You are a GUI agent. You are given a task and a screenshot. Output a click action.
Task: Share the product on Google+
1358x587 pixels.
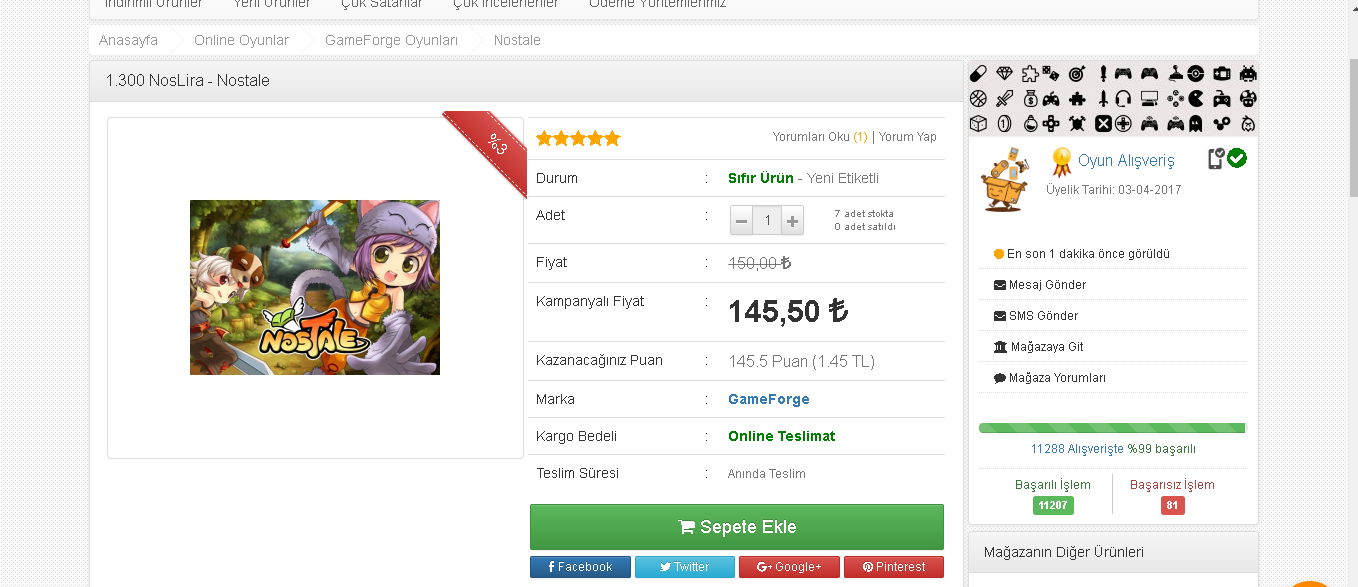tap(789, 567)
